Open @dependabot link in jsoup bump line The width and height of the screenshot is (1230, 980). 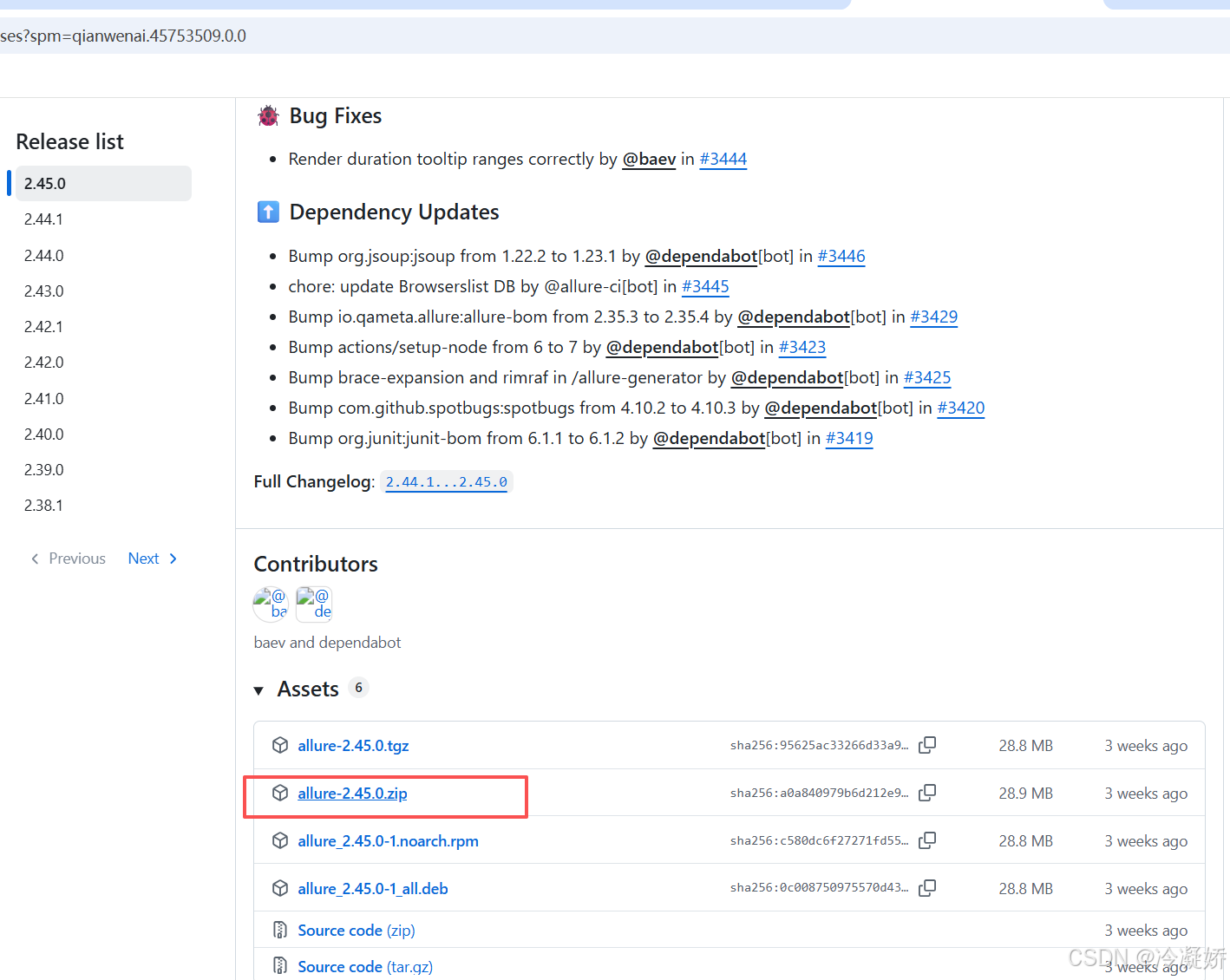pyautogui.click(x=701, y=256)
